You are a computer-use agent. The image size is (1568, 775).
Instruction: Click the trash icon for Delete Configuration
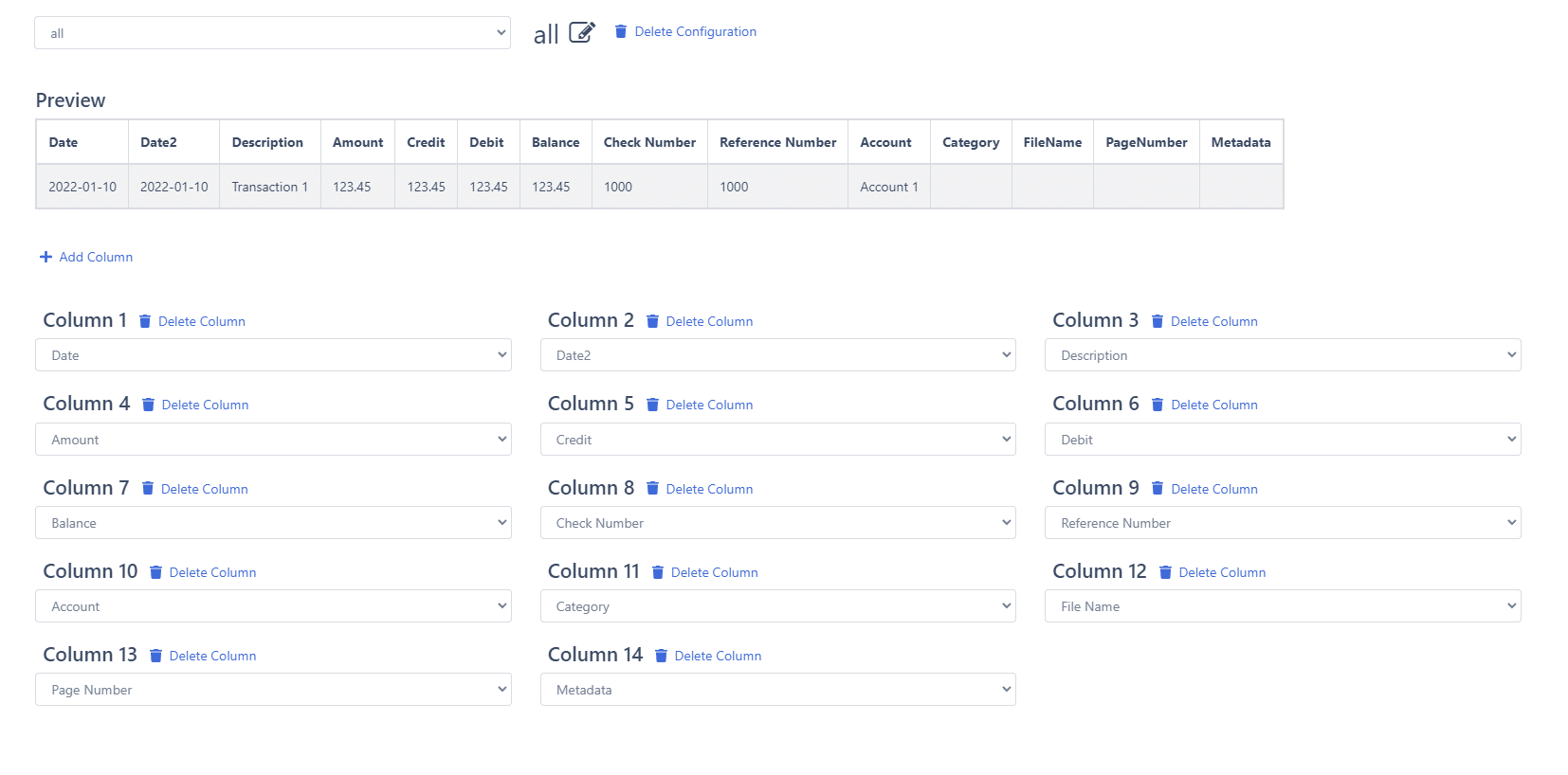pos(621,31)
